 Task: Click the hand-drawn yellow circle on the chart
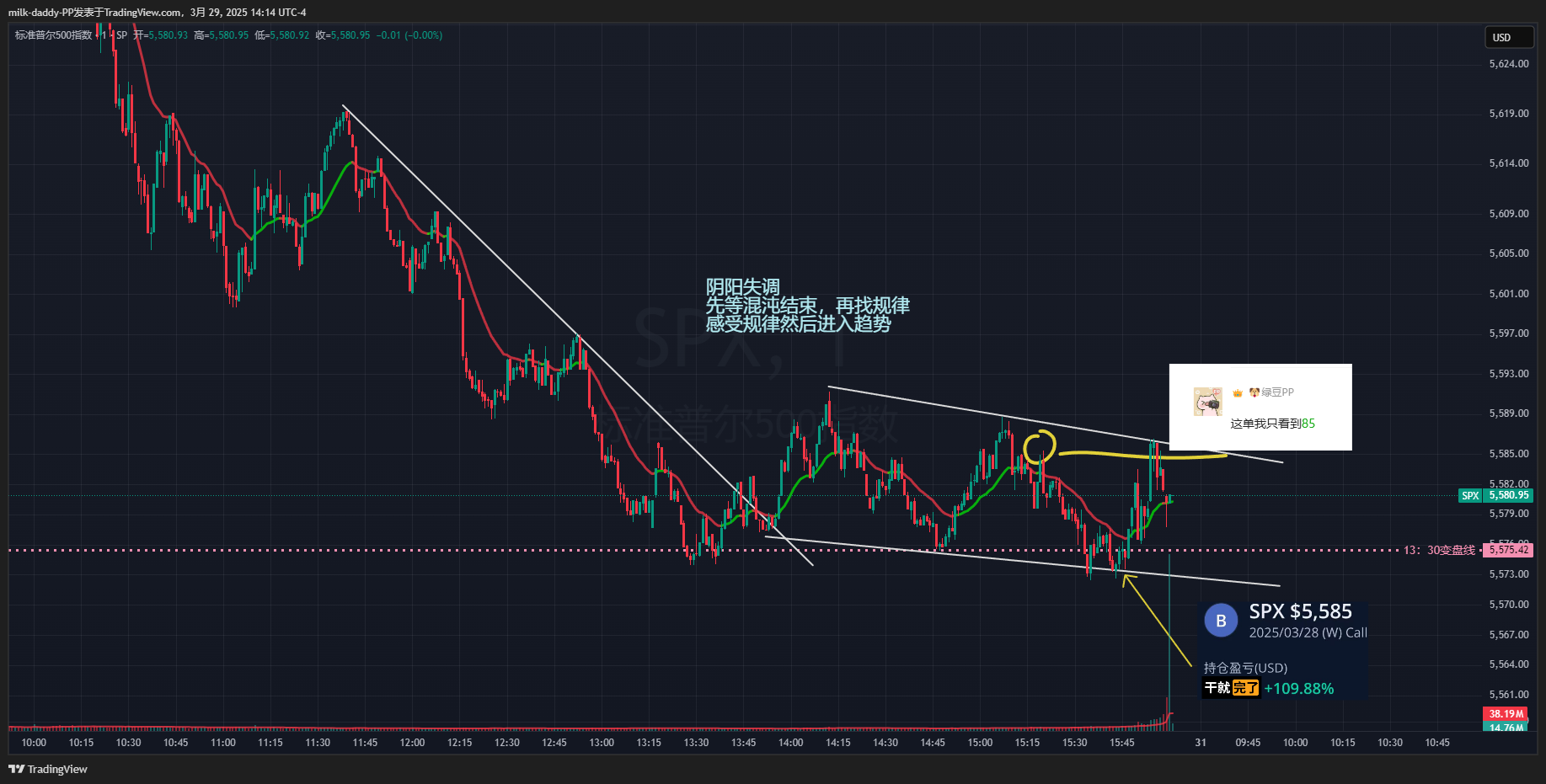pyautogui.click(x=1040, y=447)
